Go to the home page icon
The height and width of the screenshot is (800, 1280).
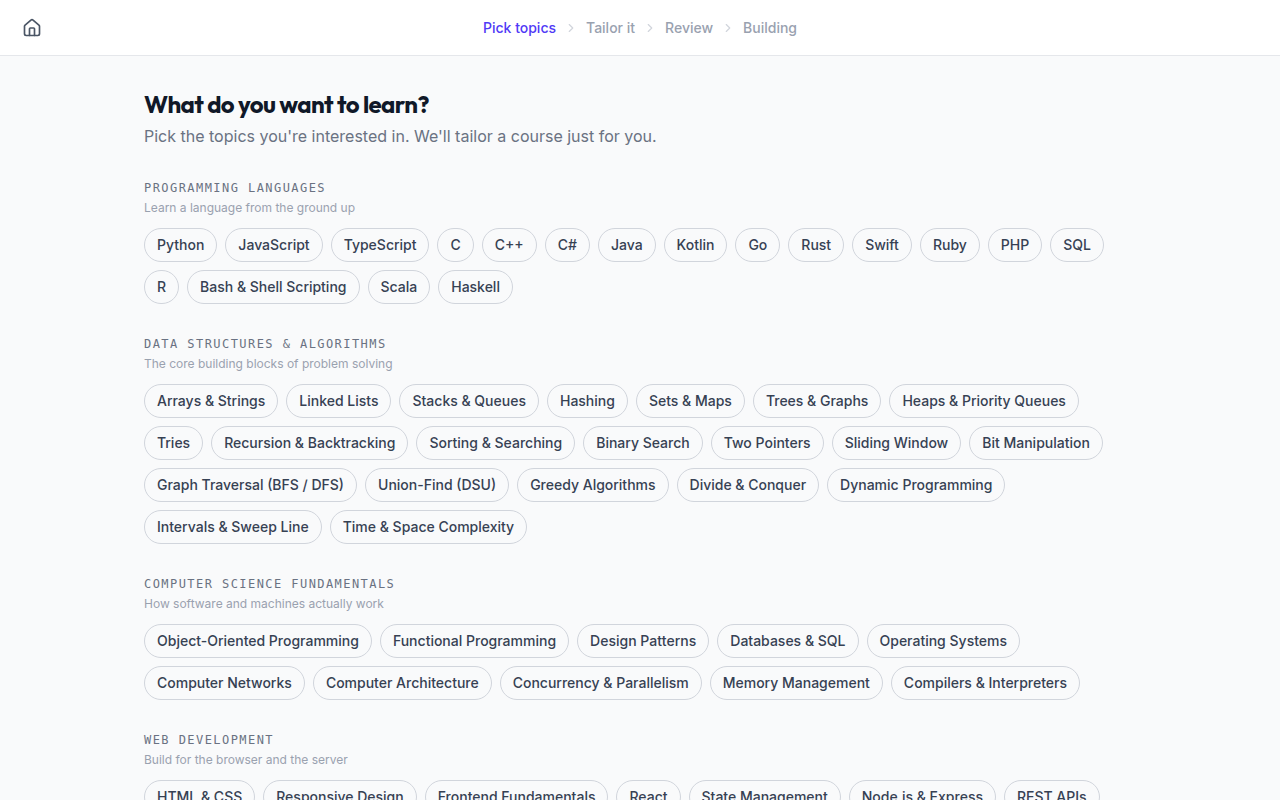(32, 28)
